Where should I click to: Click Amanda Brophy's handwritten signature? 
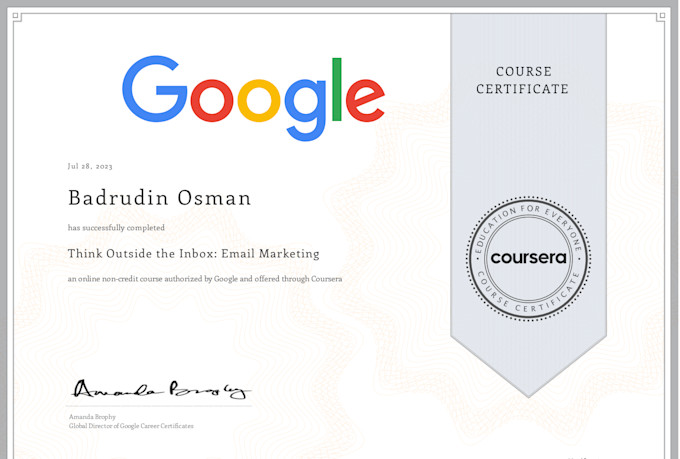160,389
